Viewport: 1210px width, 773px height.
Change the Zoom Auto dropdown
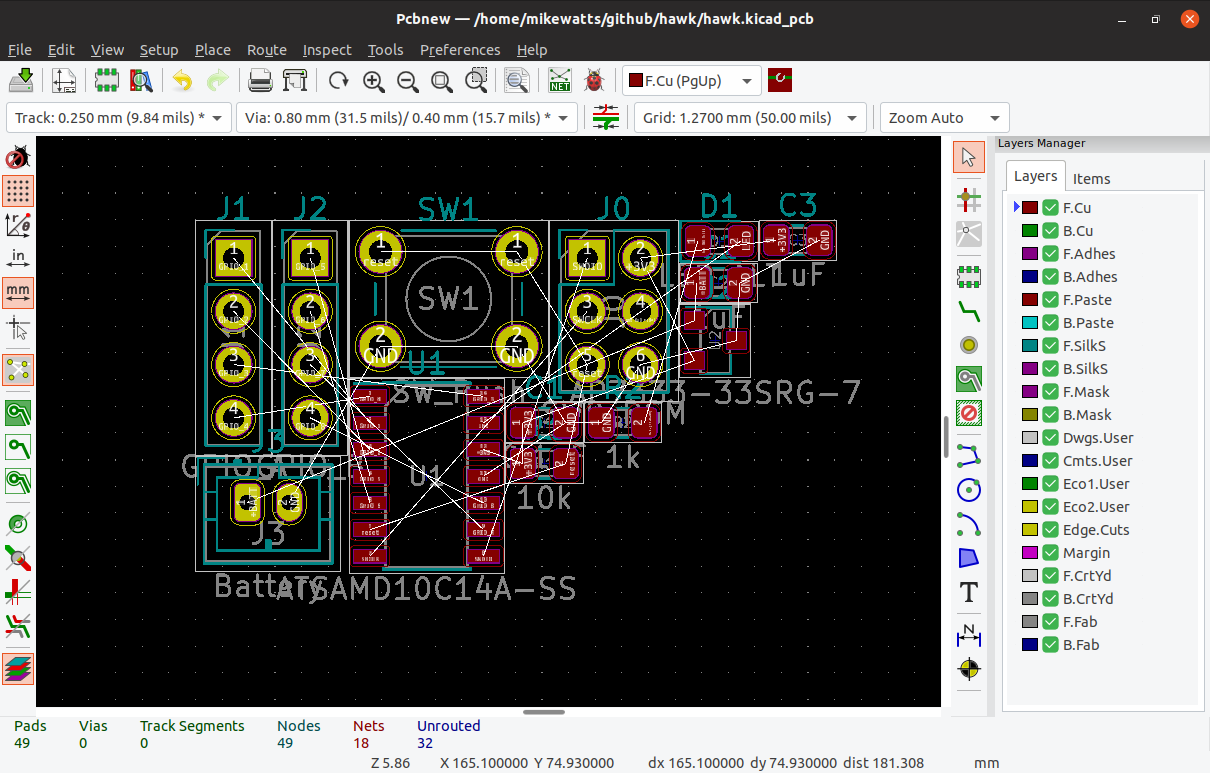[995, 117]
